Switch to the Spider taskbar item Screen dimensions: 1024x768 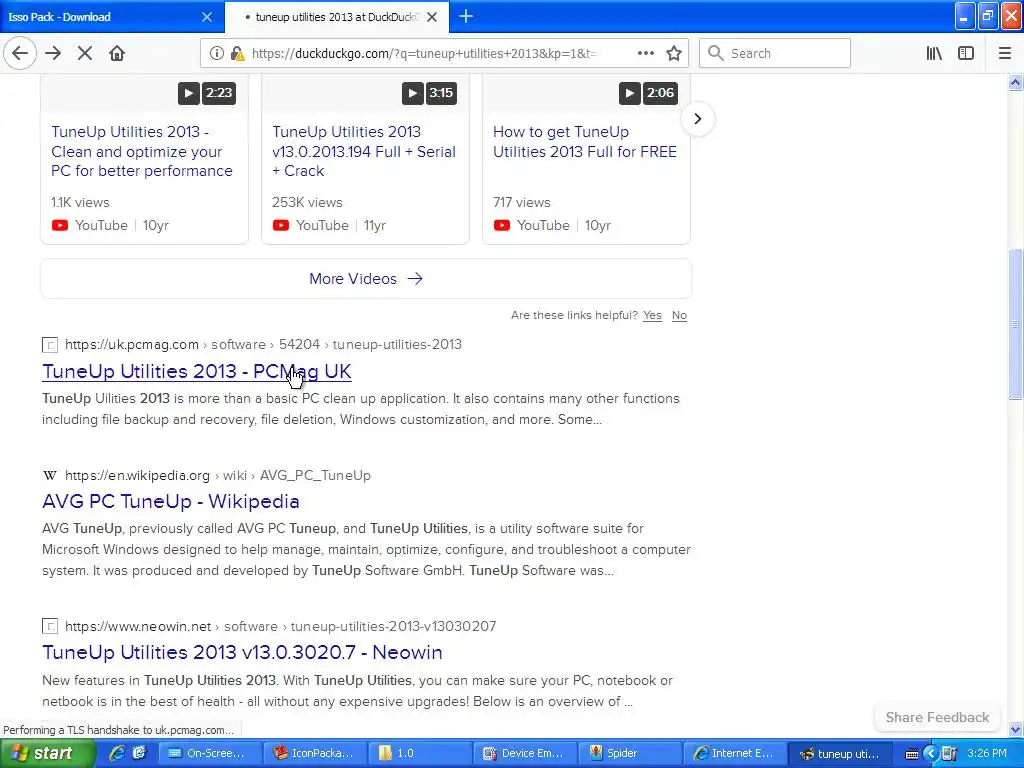tap(630, 753)
